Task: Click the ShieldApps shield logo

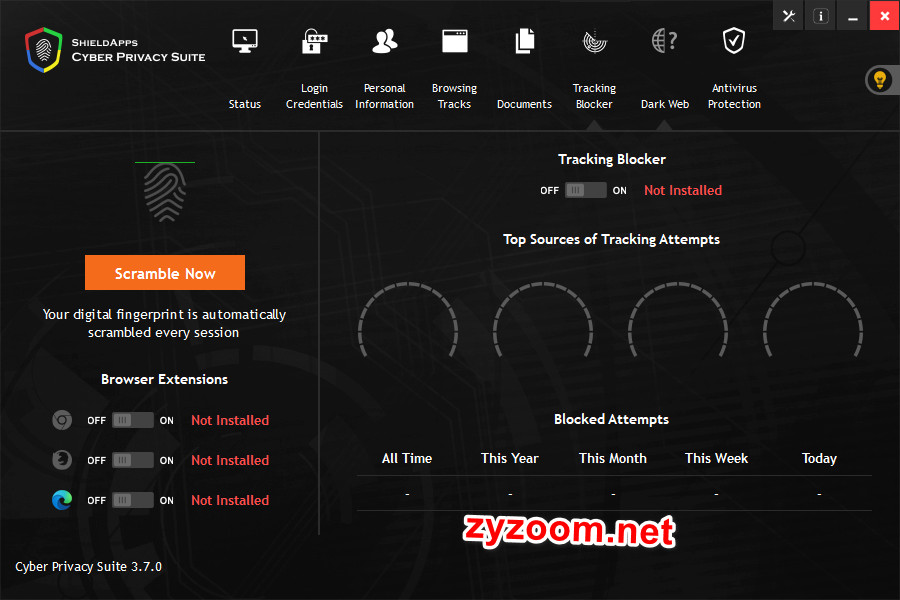Action: (44, 50)
